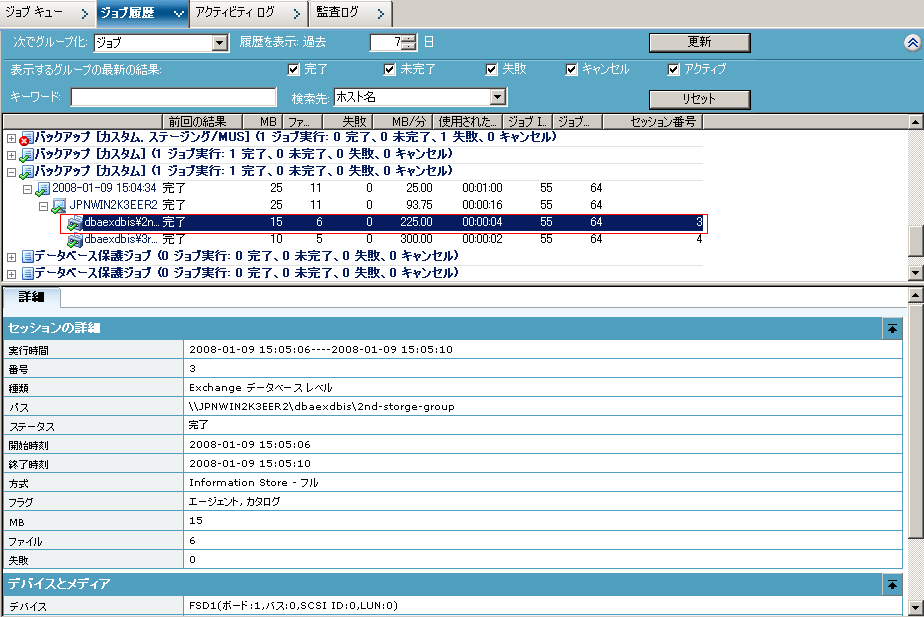Select the dbaexdbis¥3r session row
The width and height of the screenshot is (924, 617).
[x=384, y=239]
